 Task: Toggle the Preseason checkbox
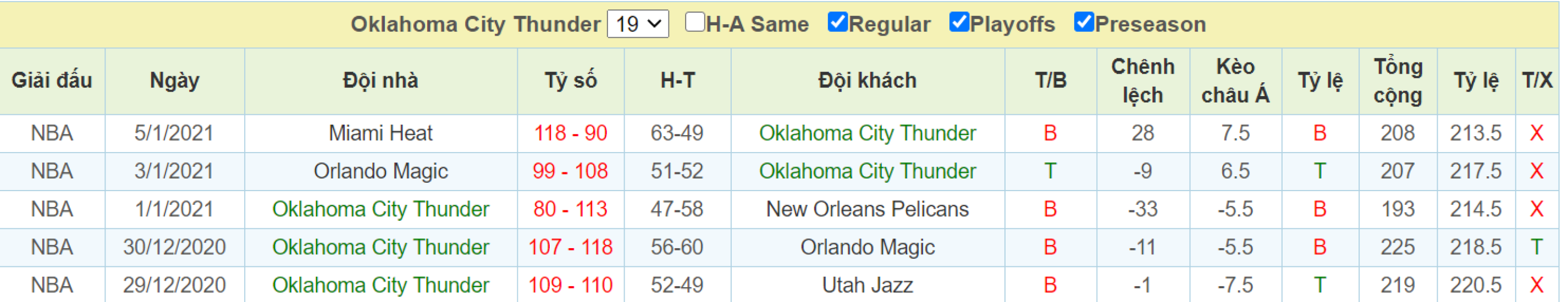(x=1084, y=23)
